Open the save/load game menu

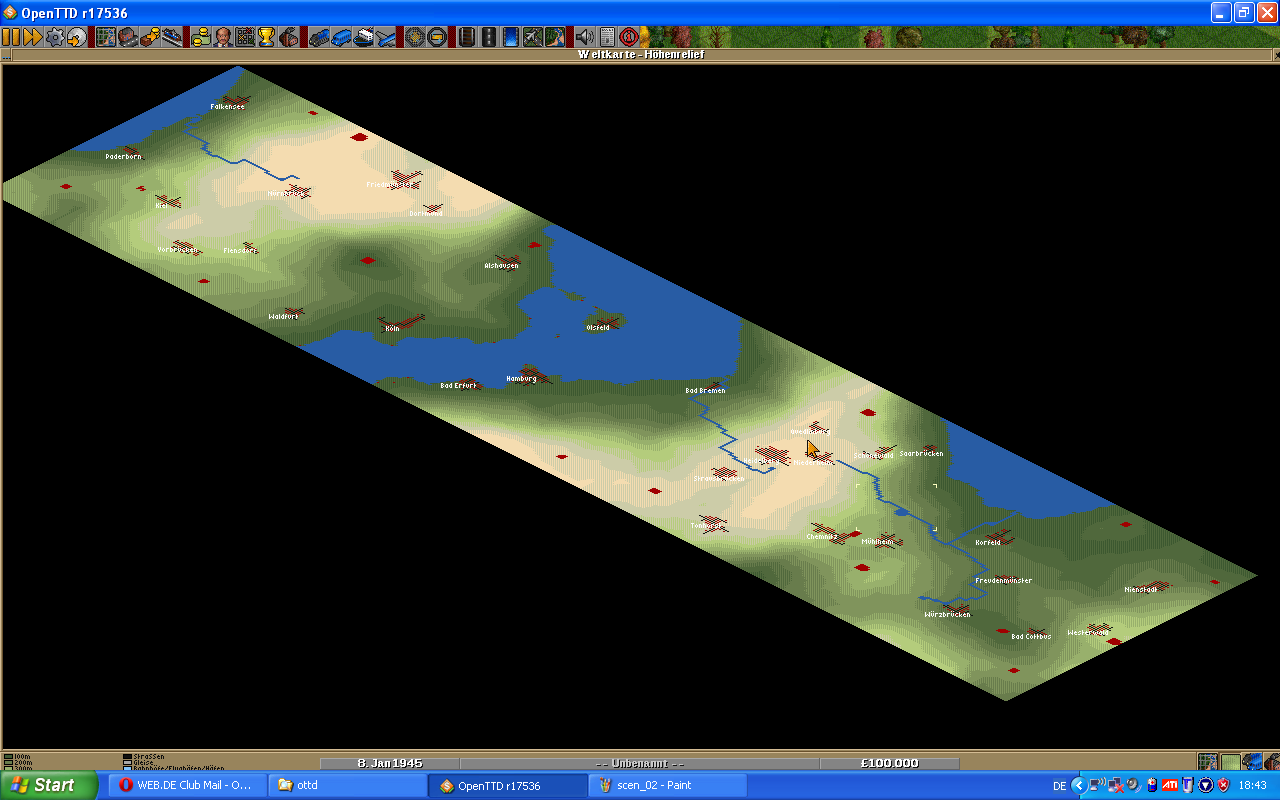point(76,37)
